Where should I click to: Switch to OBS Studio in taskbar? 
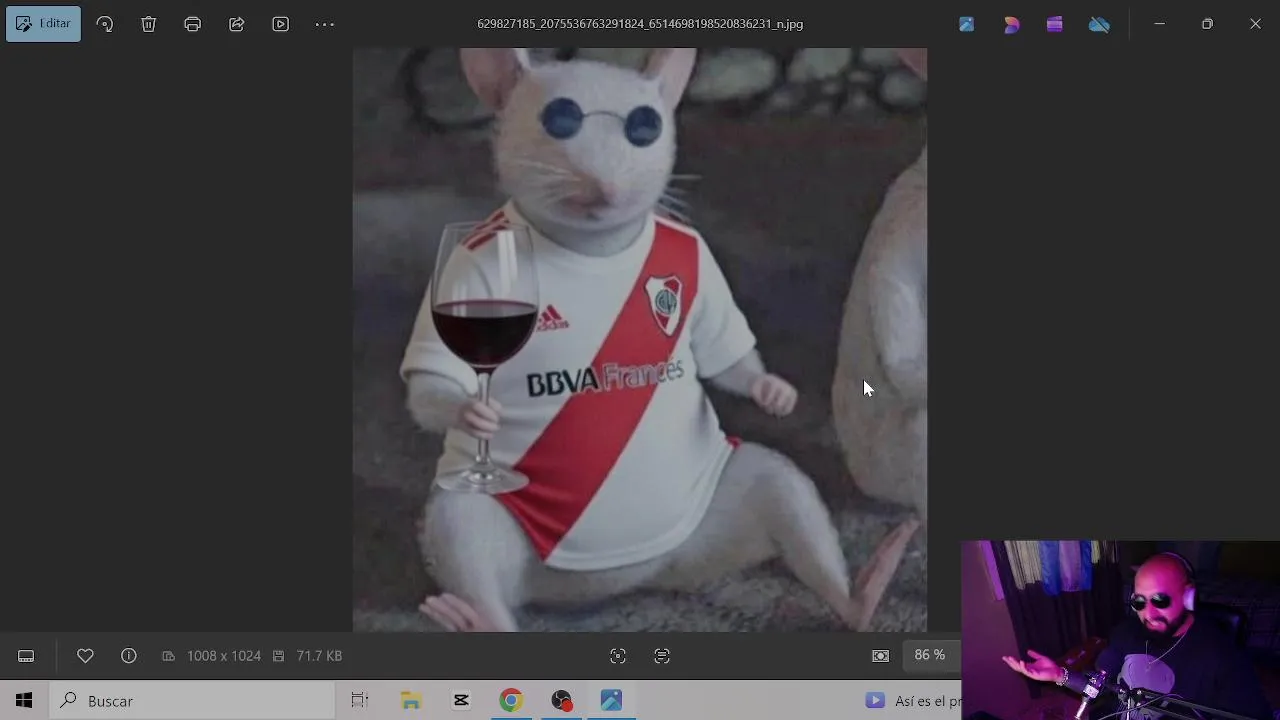561,701
